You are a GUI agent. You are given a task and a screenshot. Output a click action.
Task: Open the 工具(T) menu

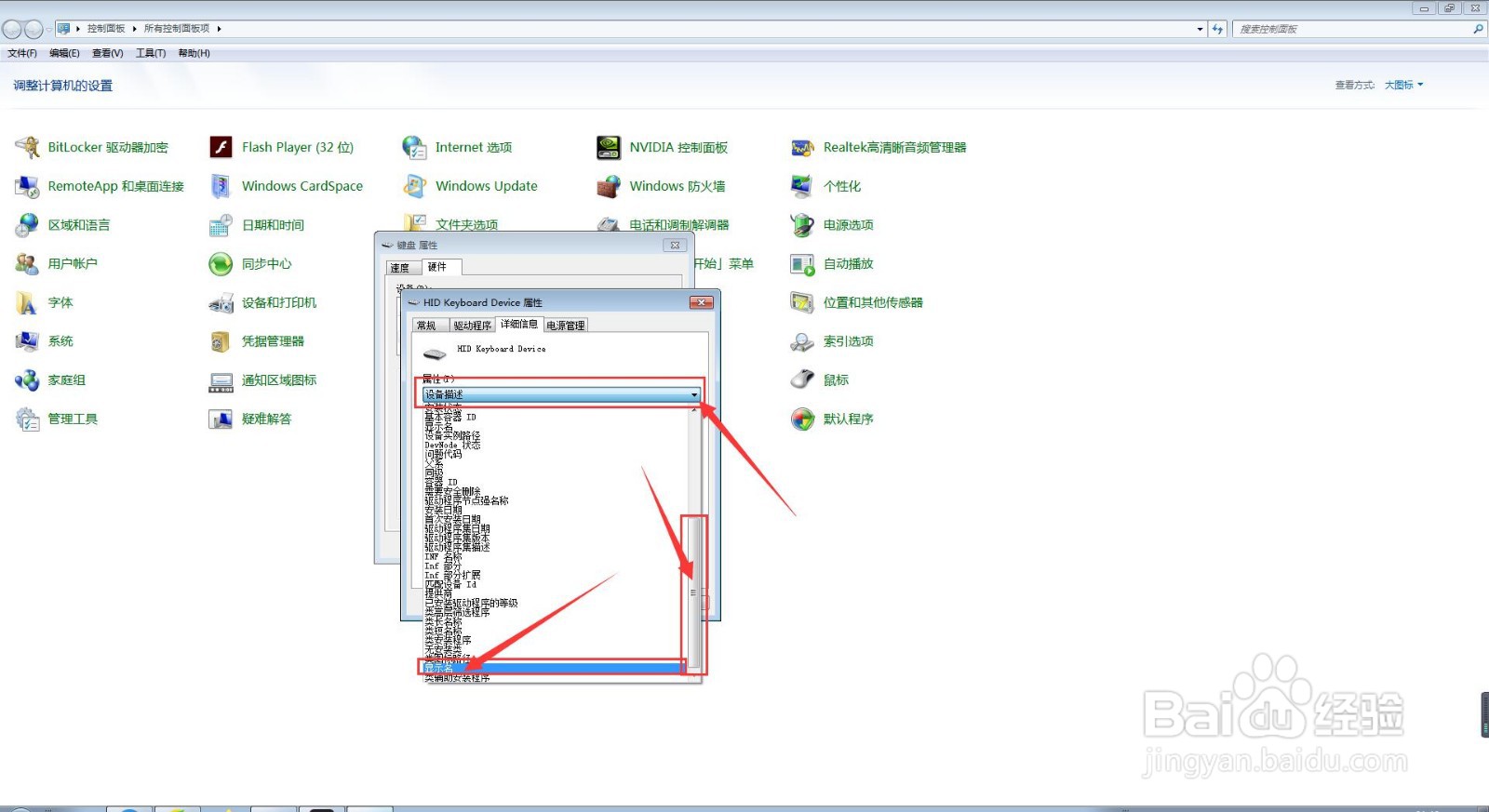tap(151, 53)
